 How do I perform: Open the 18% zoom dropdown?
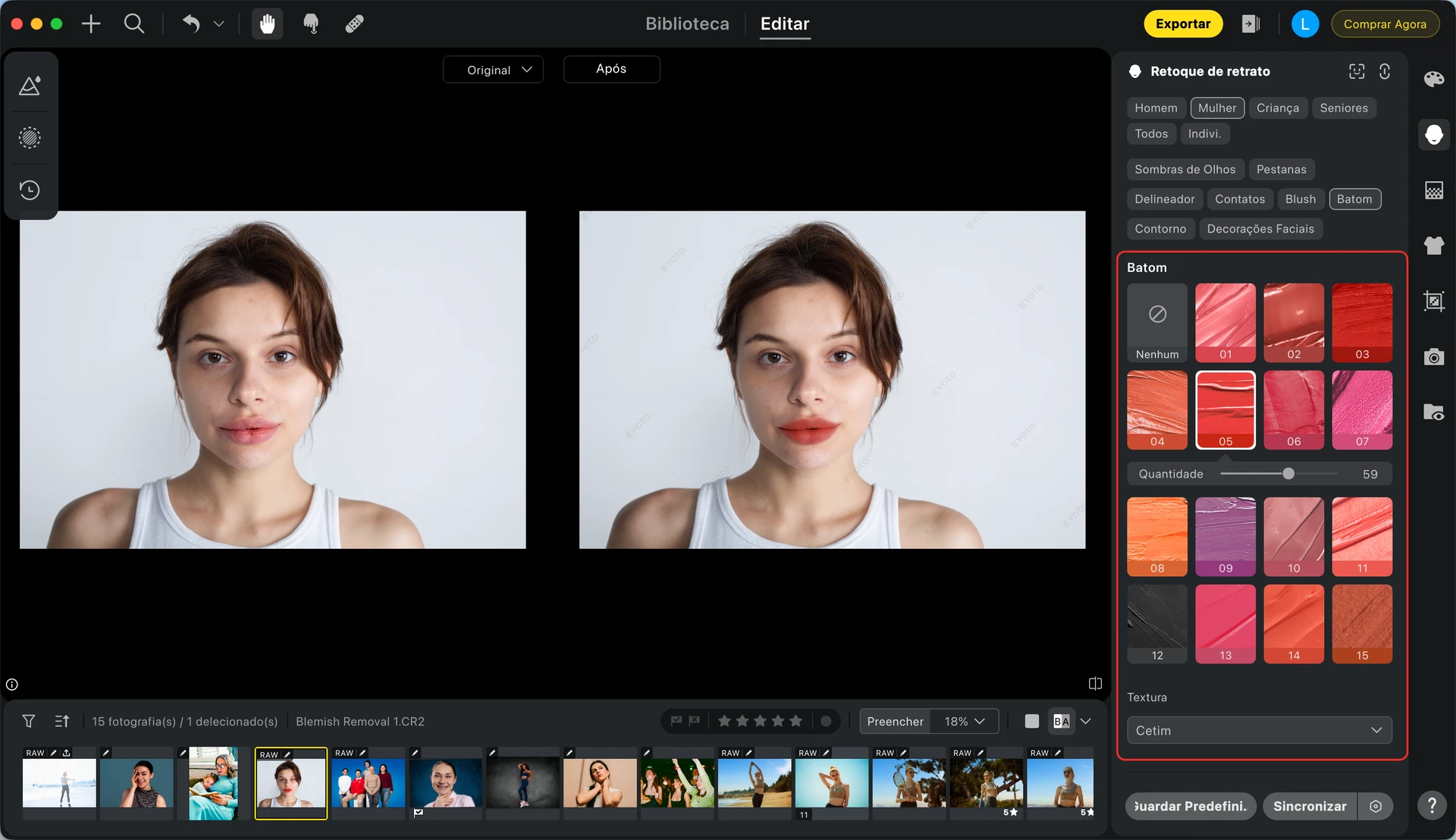click(965, 721)
